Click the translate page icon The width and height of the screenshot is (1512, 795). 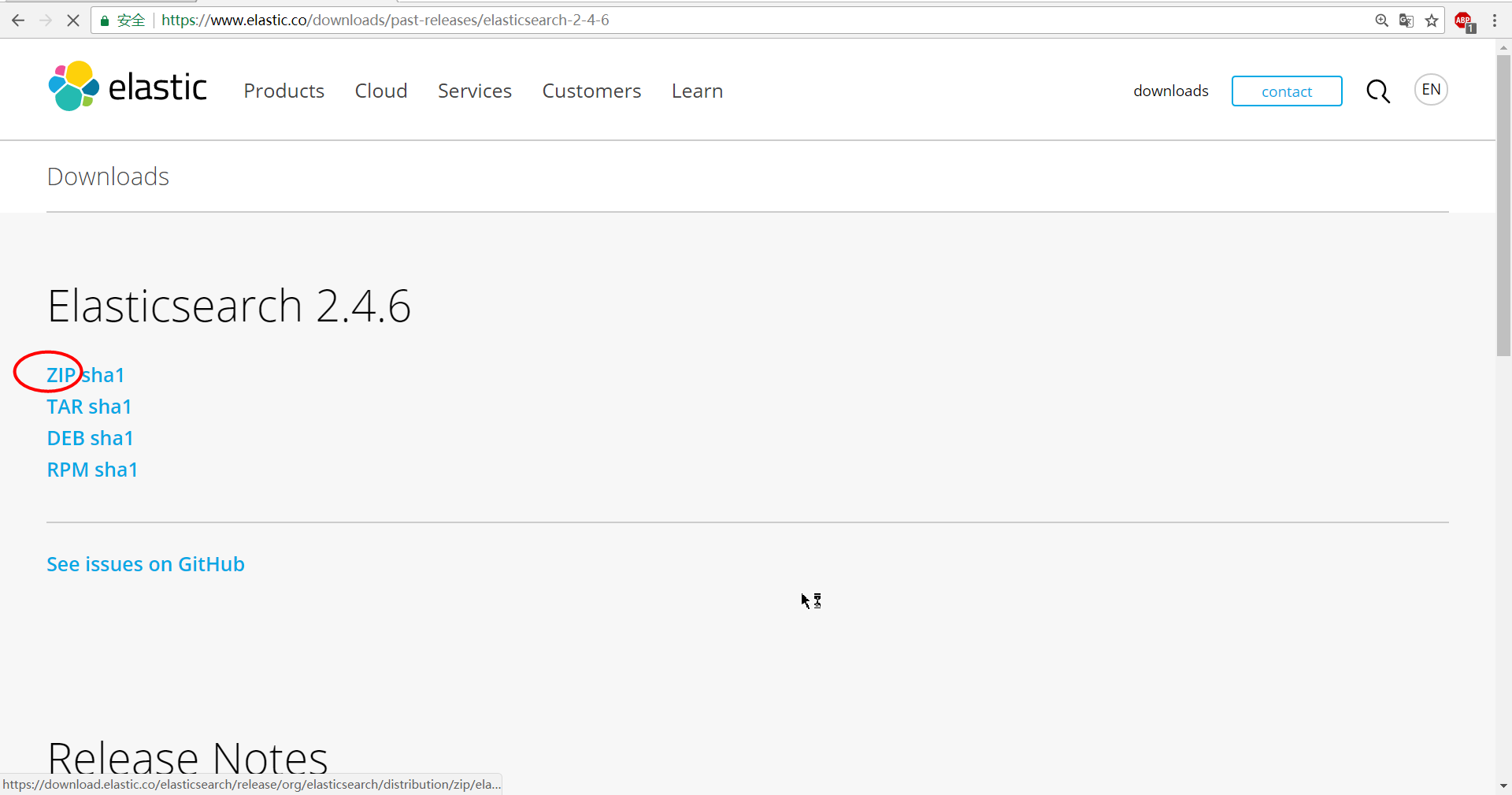coord(1406,20)
